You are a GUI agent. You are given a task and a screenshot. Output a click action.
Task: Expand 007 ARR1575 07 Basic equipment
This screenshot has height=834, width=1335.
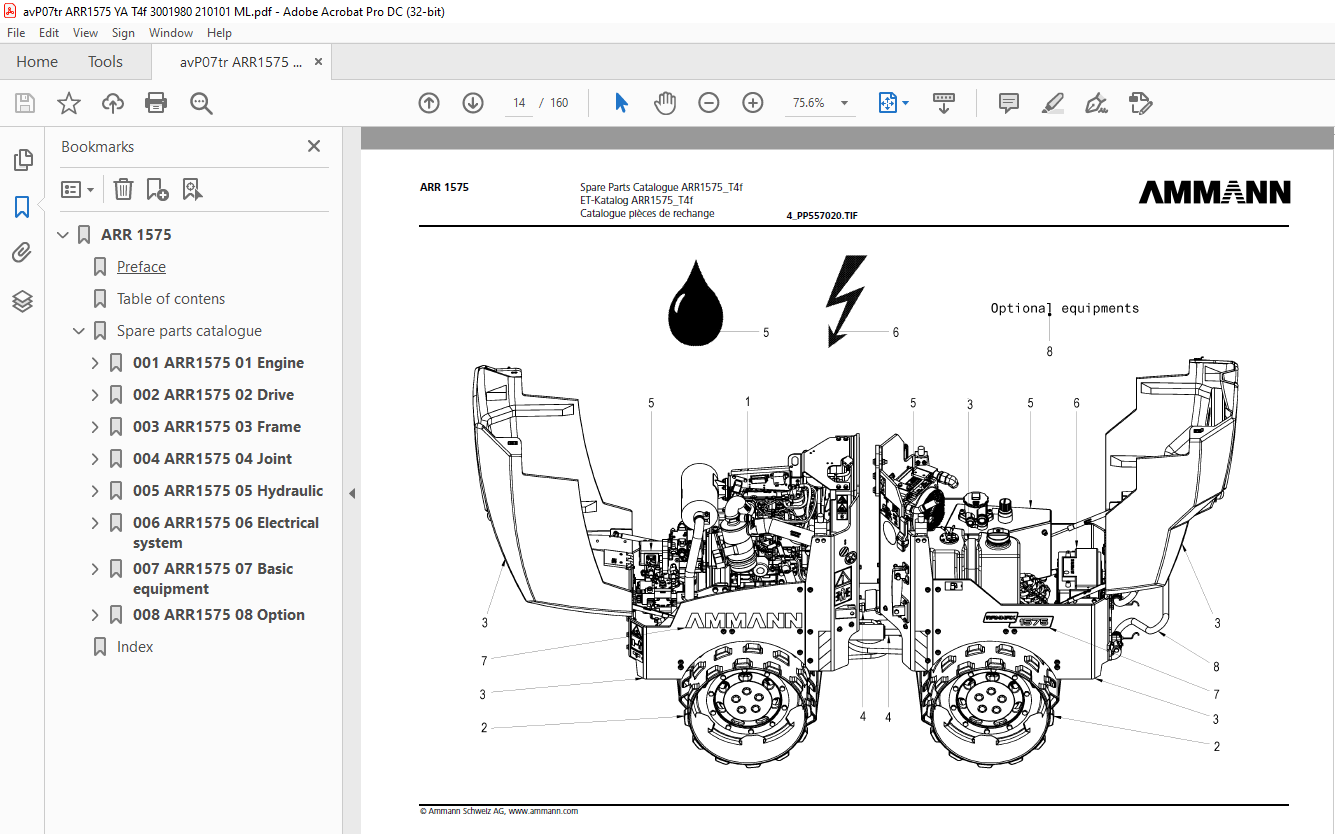pyautogui.click(x=95, y=569)
